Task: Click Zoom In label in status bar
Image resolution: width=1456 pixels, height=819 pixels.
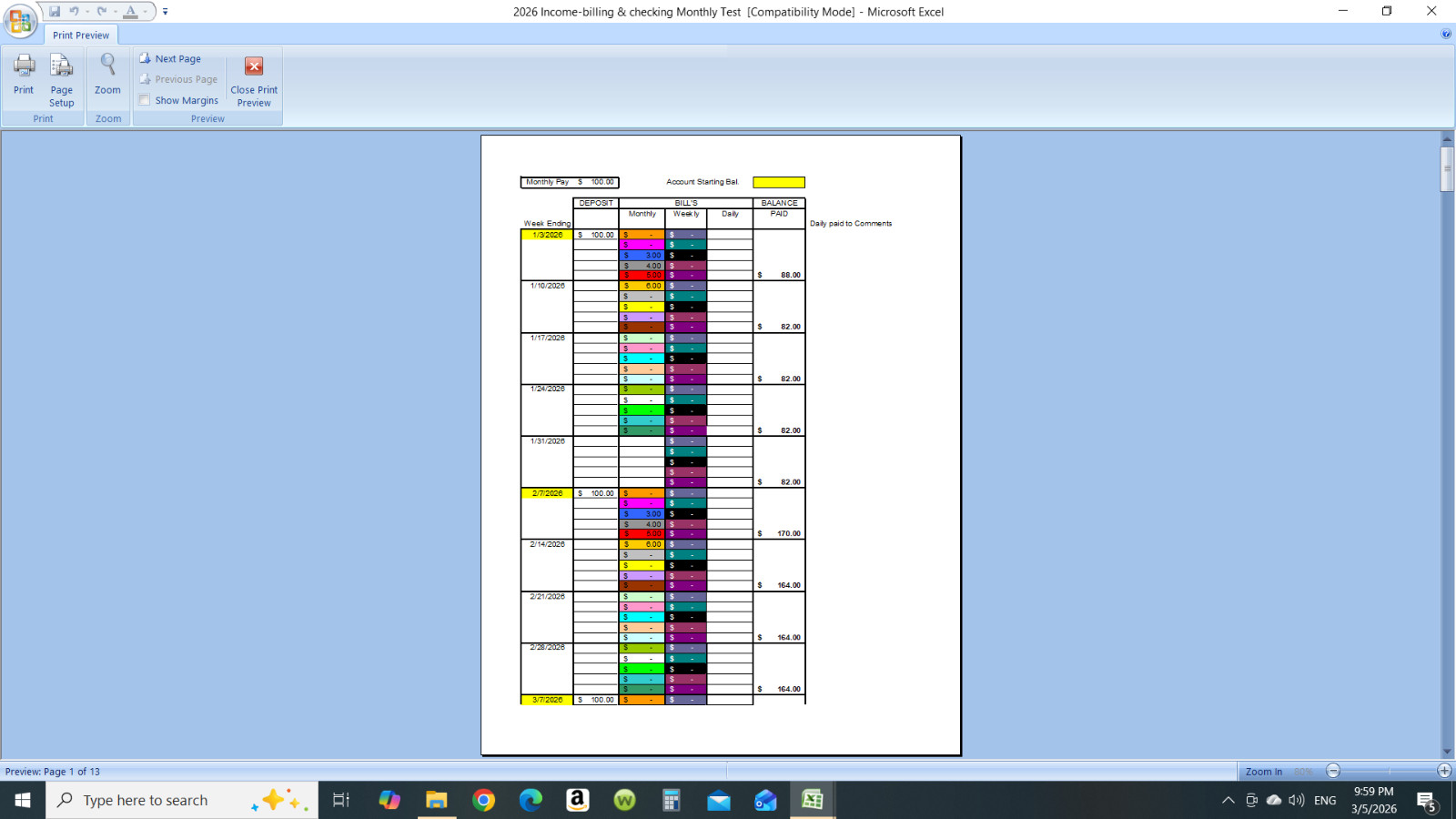Action: (1263, 772)
